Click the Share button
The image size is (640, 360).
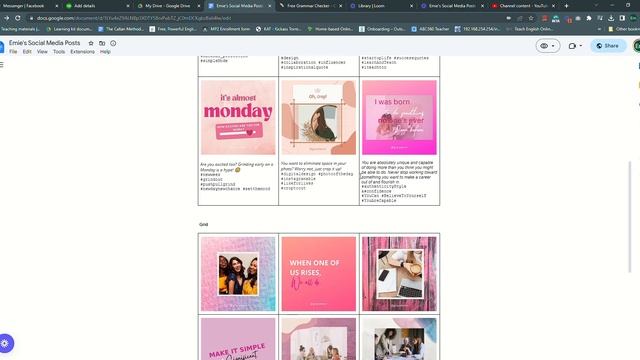[608, 46]
